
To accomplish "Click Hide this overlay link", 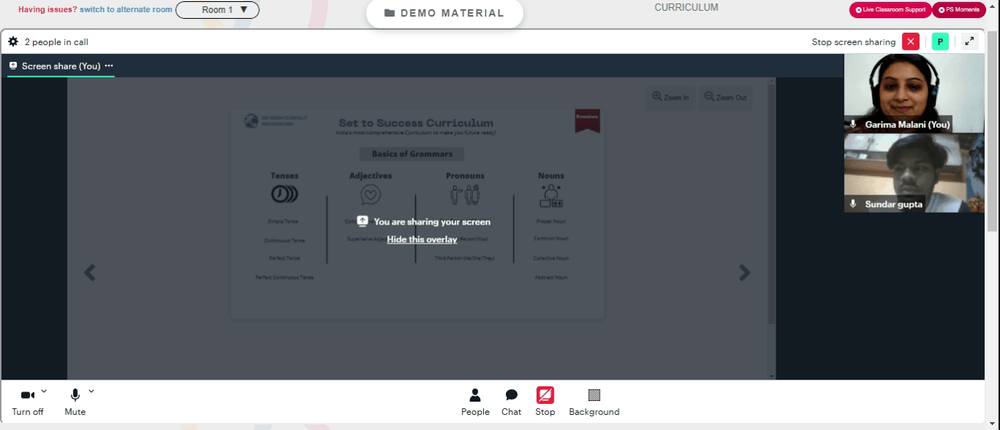I will coord(422,239).
